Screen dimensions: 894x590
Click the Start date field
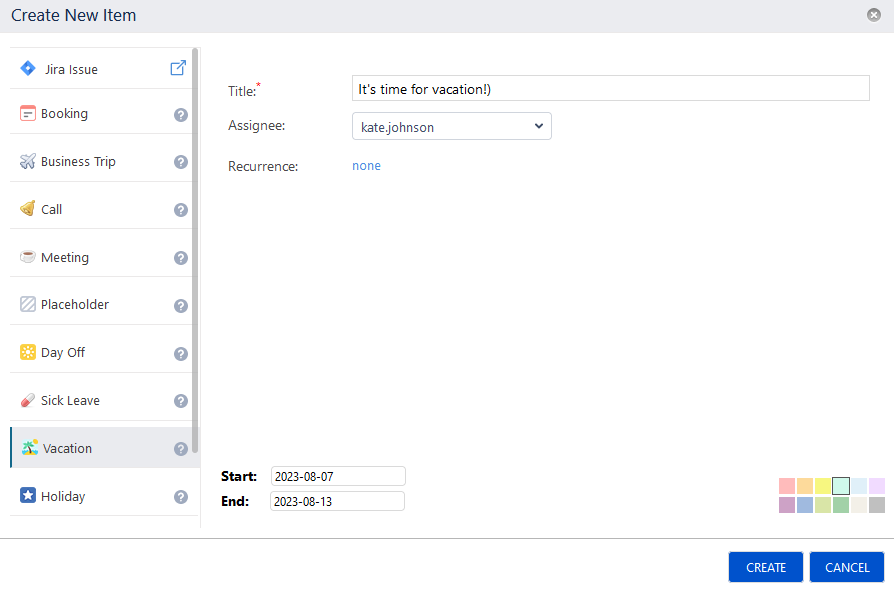[337, 476]
